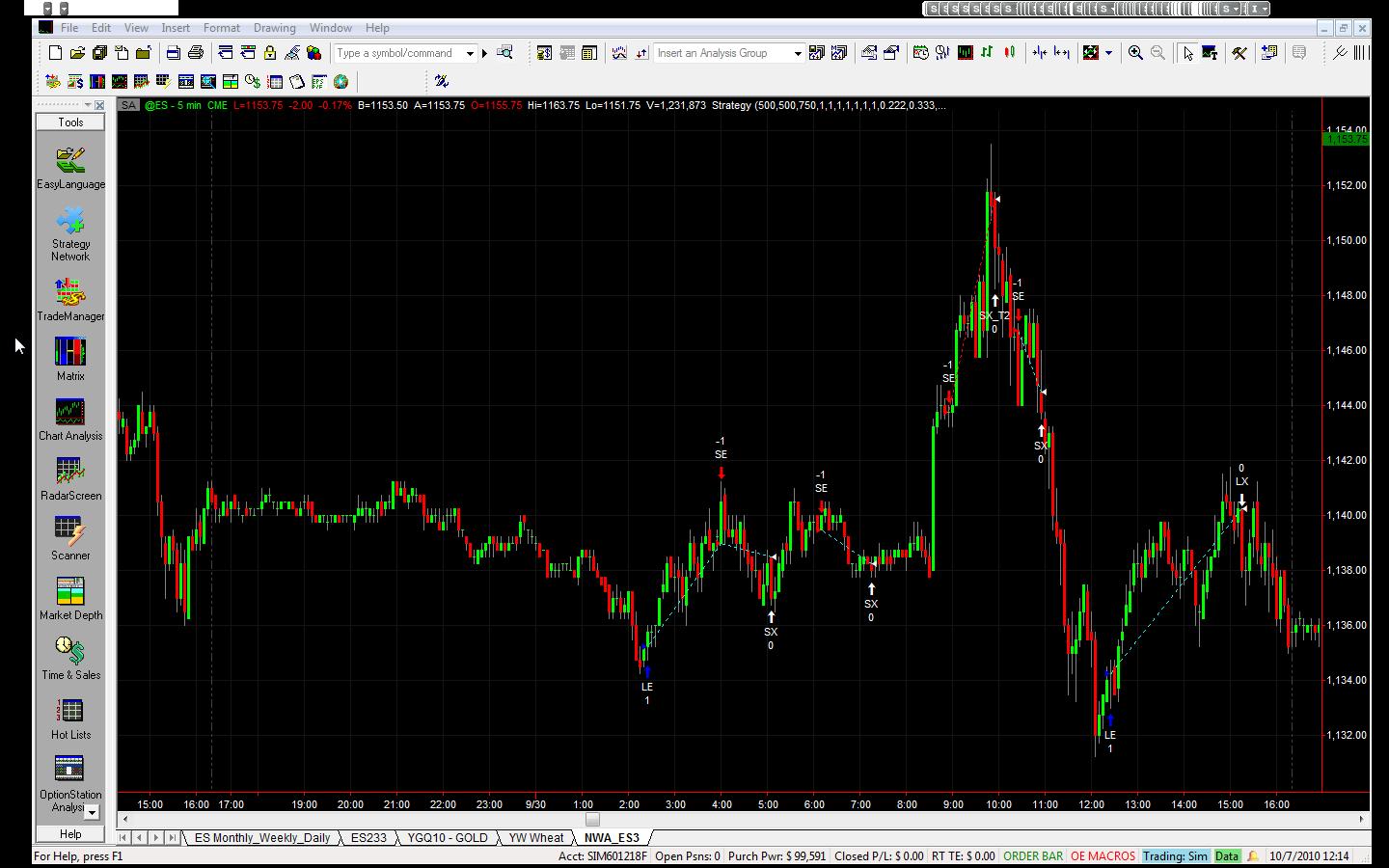
Task: Click the globe browser icon in second toolbar
Action: [x=340, y=82]
